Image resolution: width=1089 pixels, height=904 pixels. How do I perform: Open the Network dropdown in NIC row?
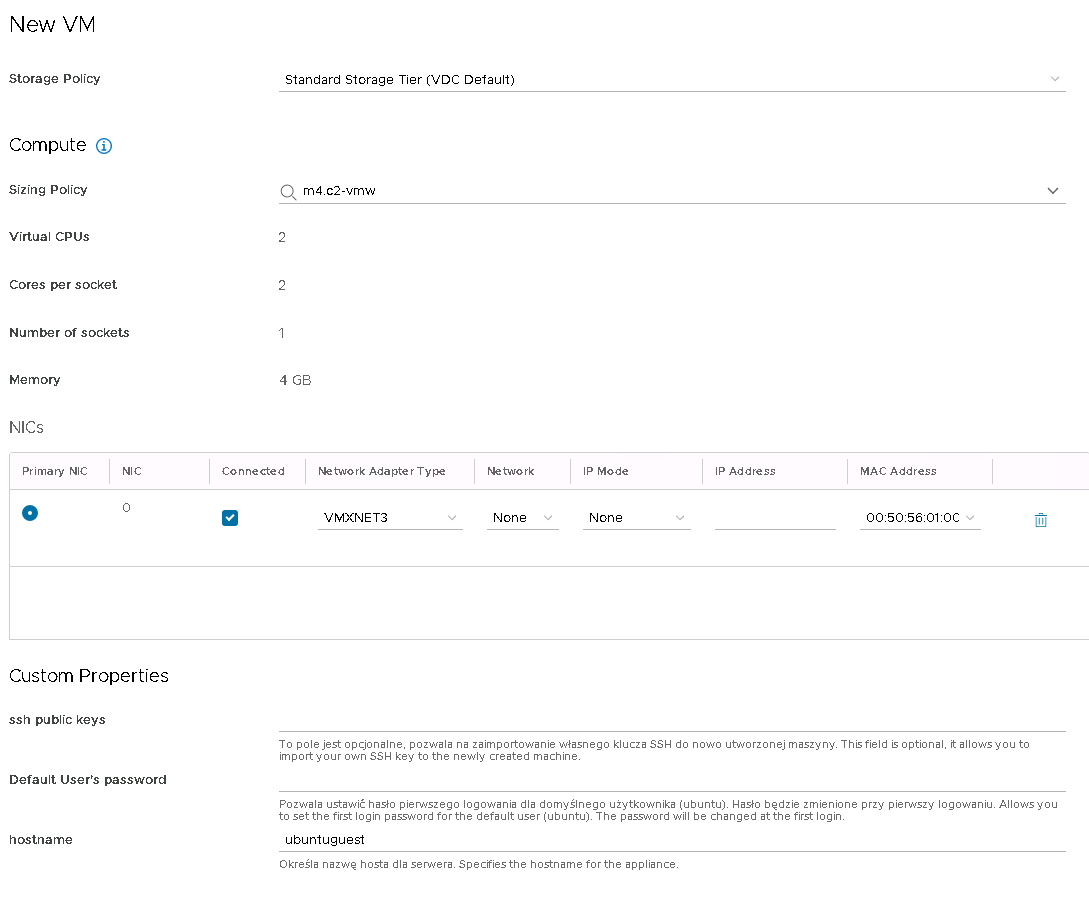[x=522, y=518]
